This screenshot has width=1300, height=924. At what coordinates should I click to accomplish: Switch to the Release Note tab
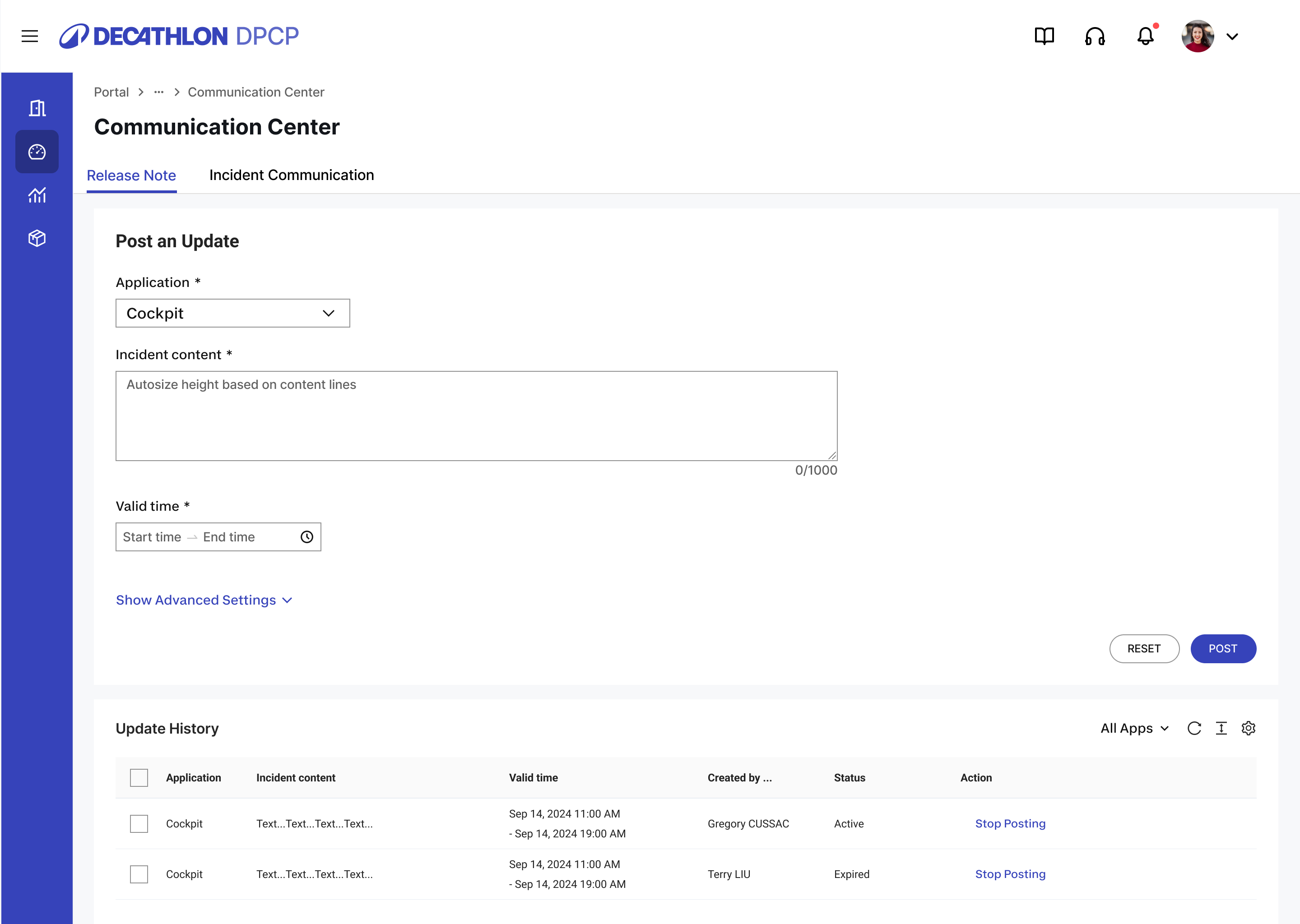131,175
